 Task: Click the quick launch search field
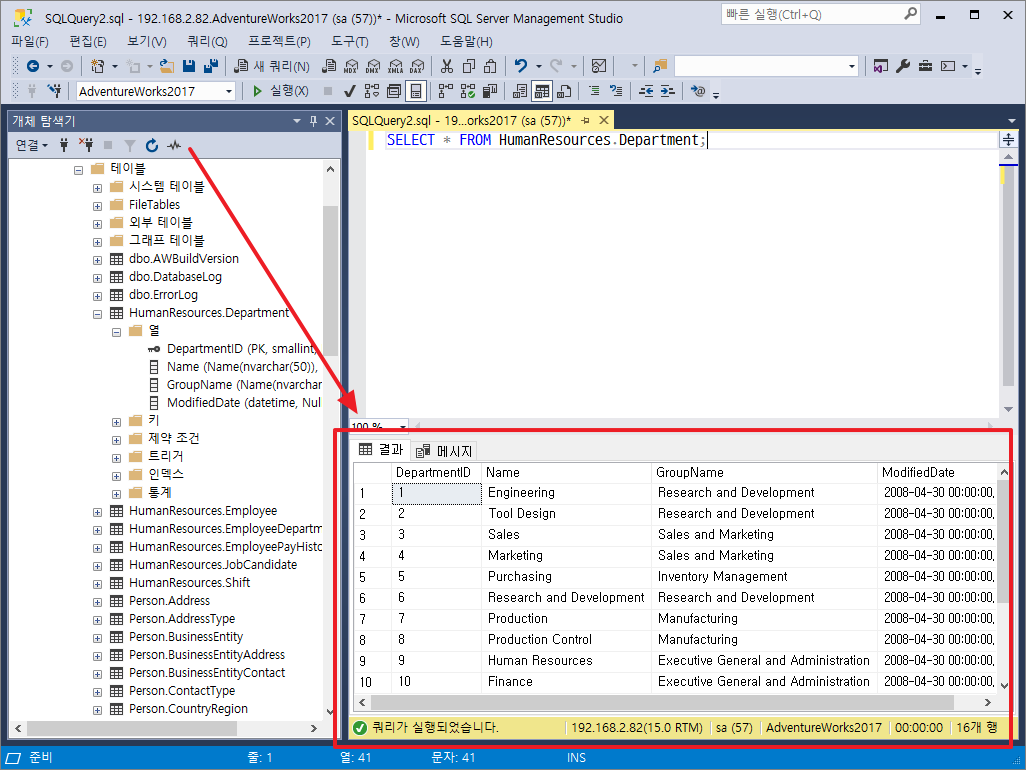click(821, 14)
